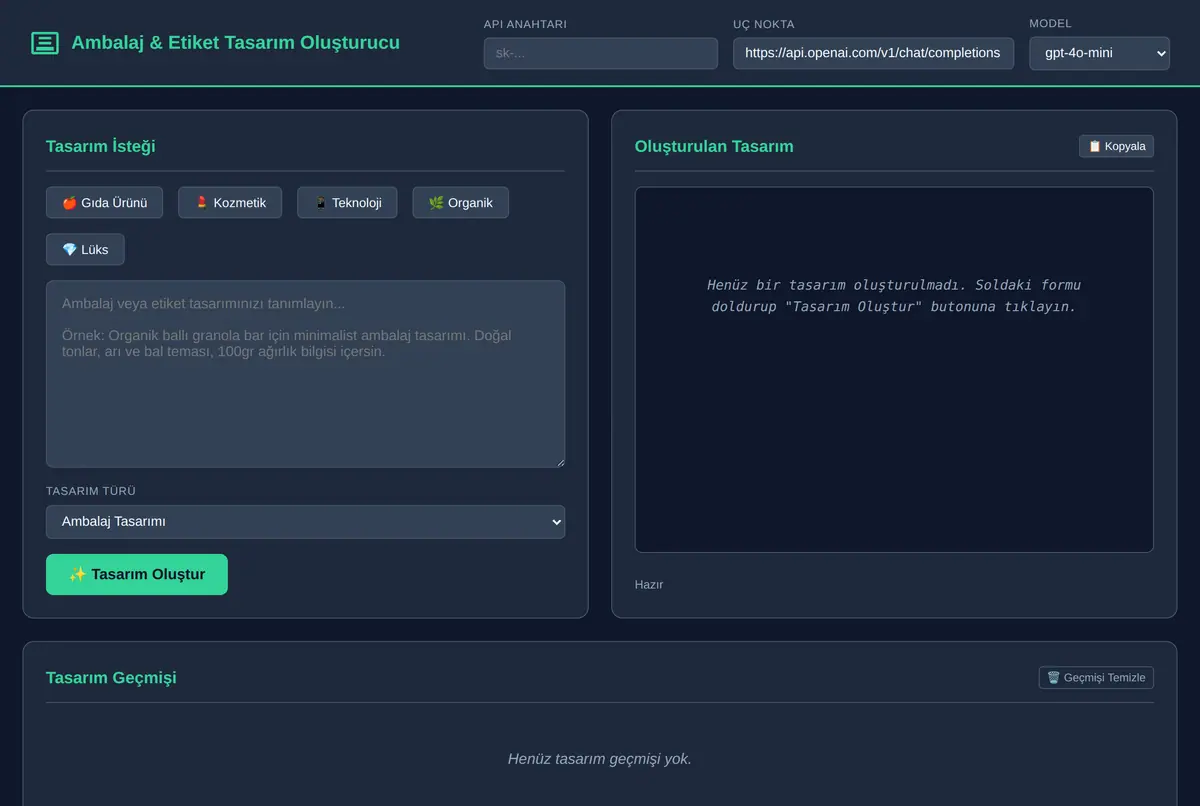
Task: Click the Tasarım Oluştur button
Action: pos(137,575)
